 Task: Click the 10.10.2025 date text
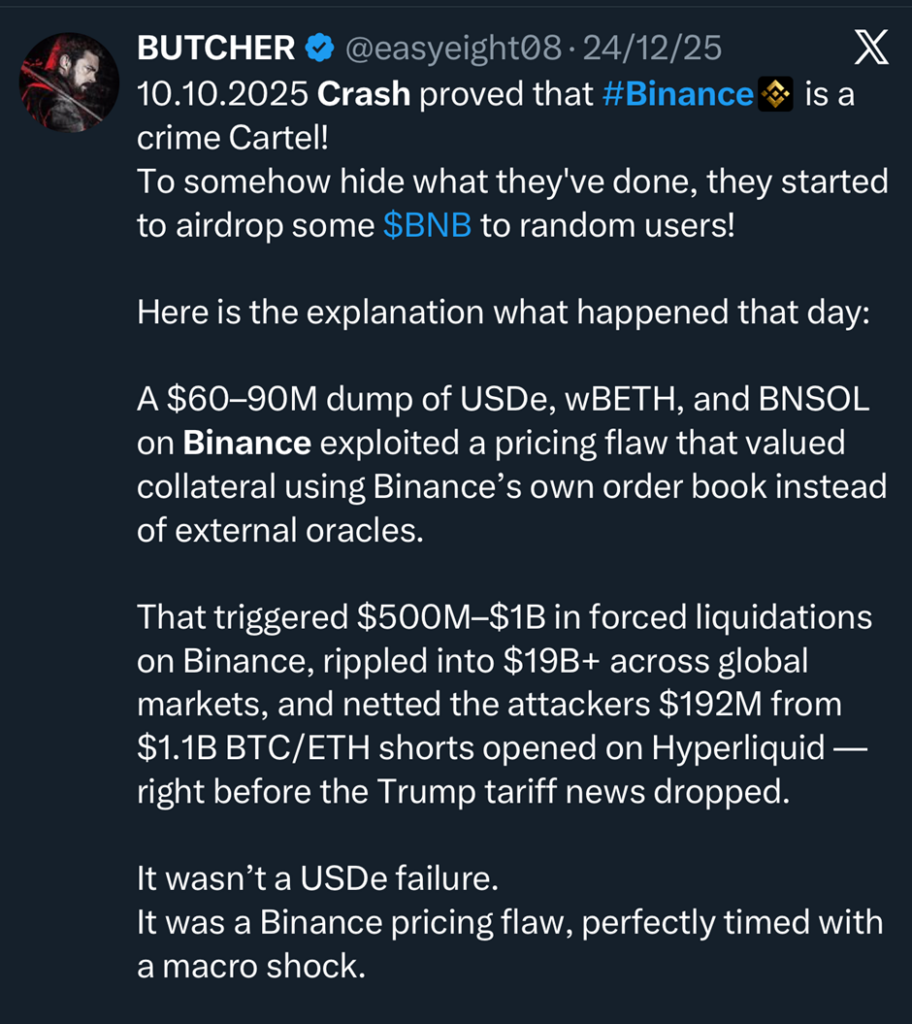point(222,94)
